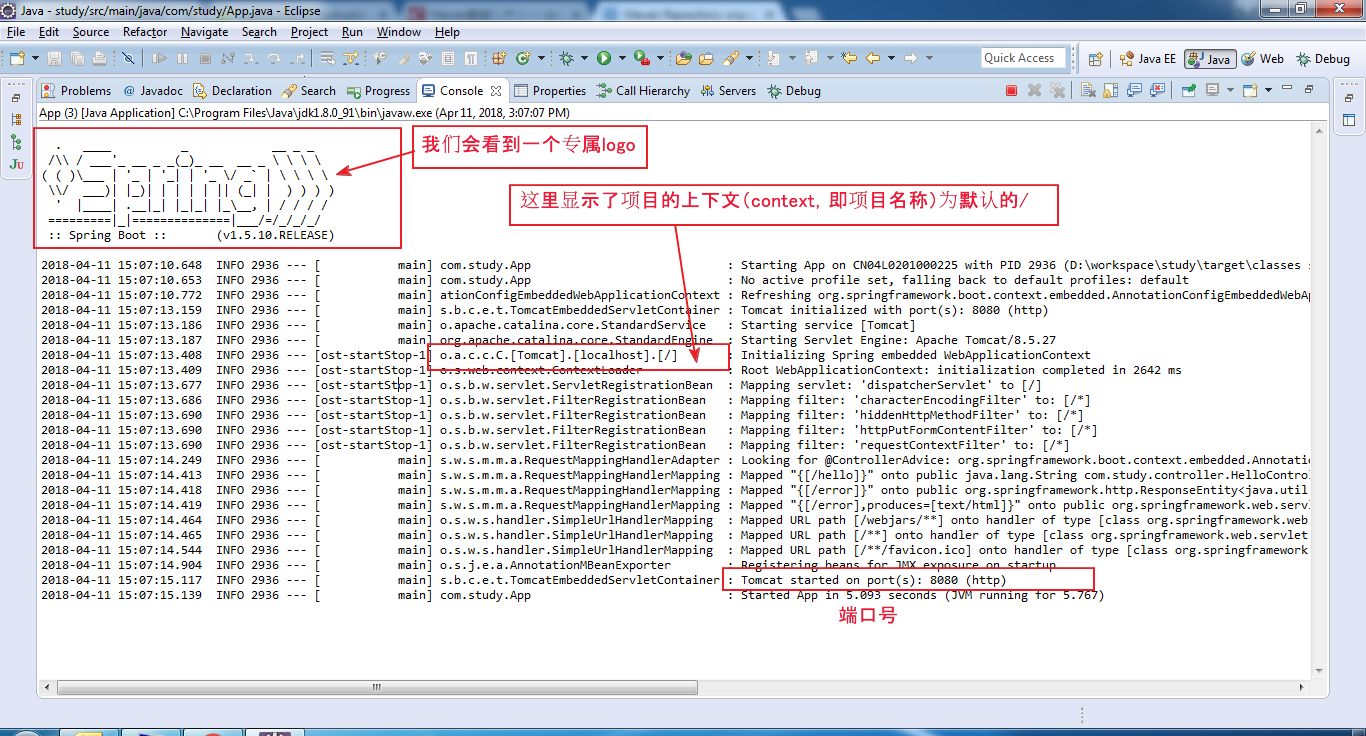Screen dimensions: 1366x736
Task: Click the Print icon in toolbar
Action: coord(99,58)
